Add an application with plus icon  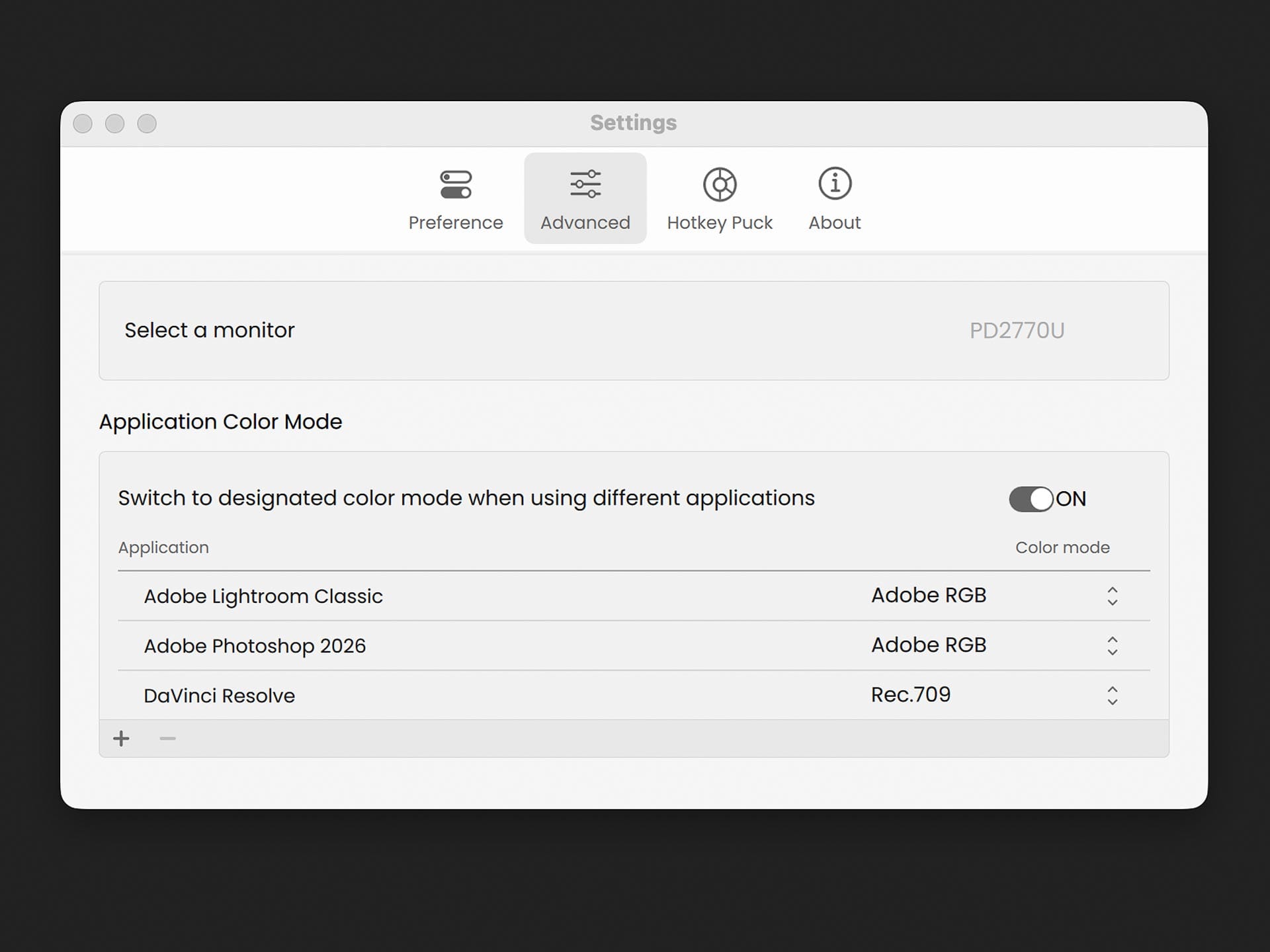(x=121, y=738)
